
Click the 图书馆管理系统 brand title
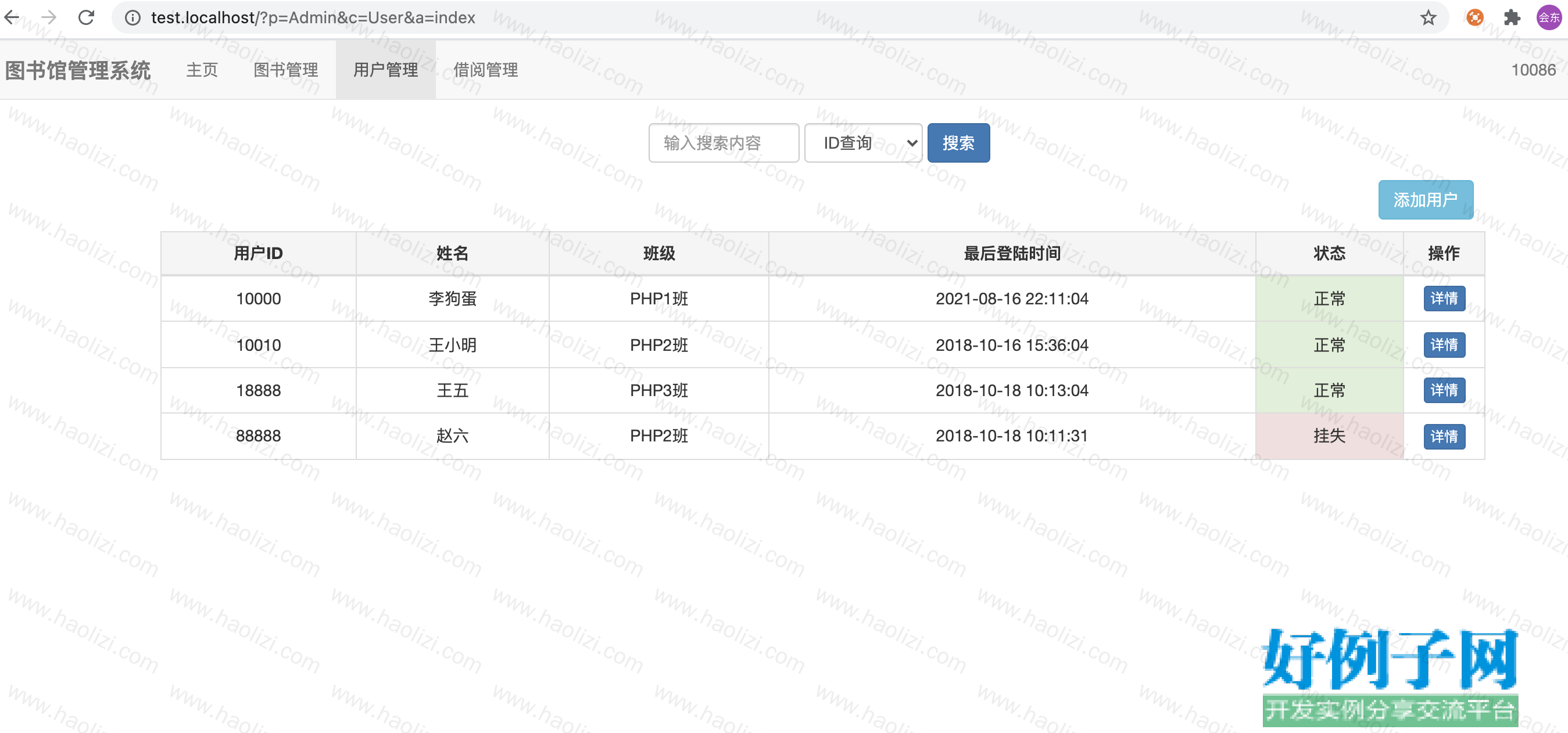click(x=77, y=70)
